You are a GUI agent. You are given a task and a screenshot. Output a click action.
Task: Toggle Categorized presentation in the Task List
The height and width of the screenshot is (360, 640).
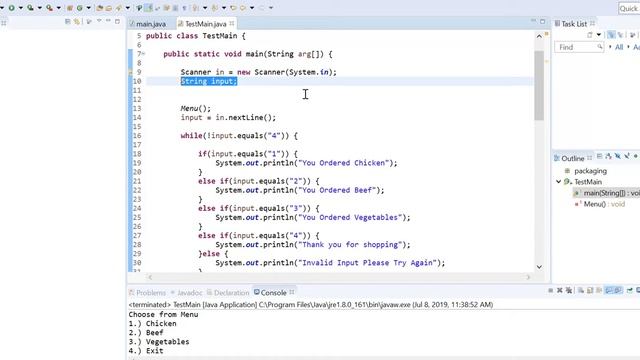coord(611,35)
